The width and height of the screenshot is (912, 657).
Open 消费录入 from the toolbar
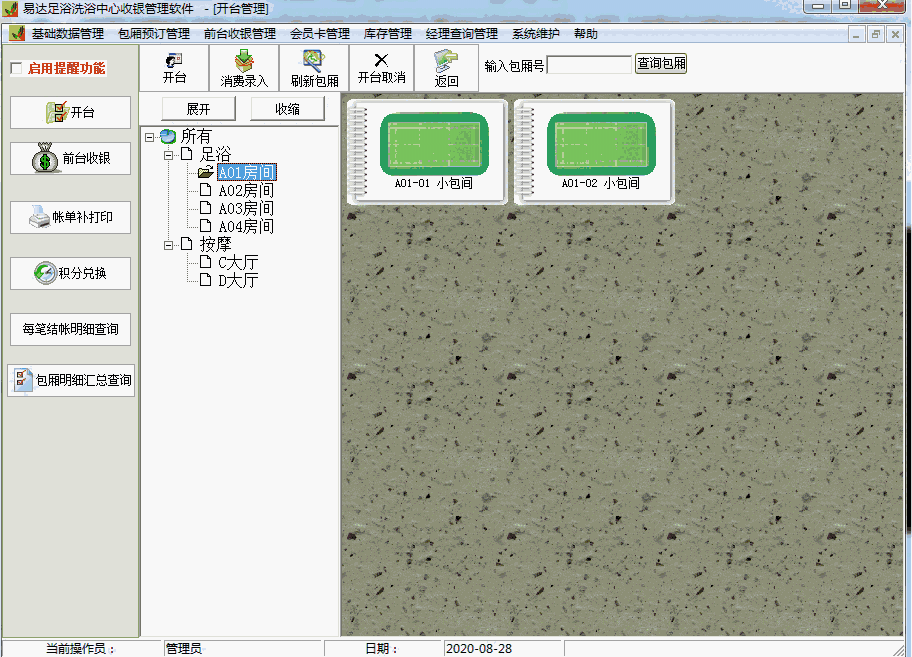[244, 68]
